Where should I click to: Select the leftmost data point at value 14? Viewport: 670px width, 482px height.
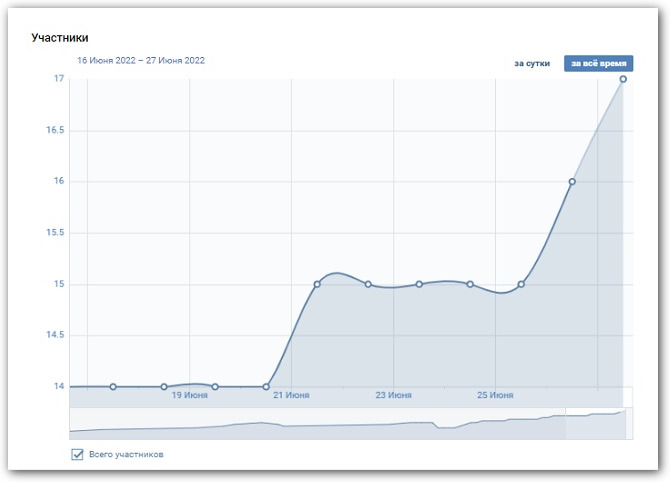click(x=113, y=386)
